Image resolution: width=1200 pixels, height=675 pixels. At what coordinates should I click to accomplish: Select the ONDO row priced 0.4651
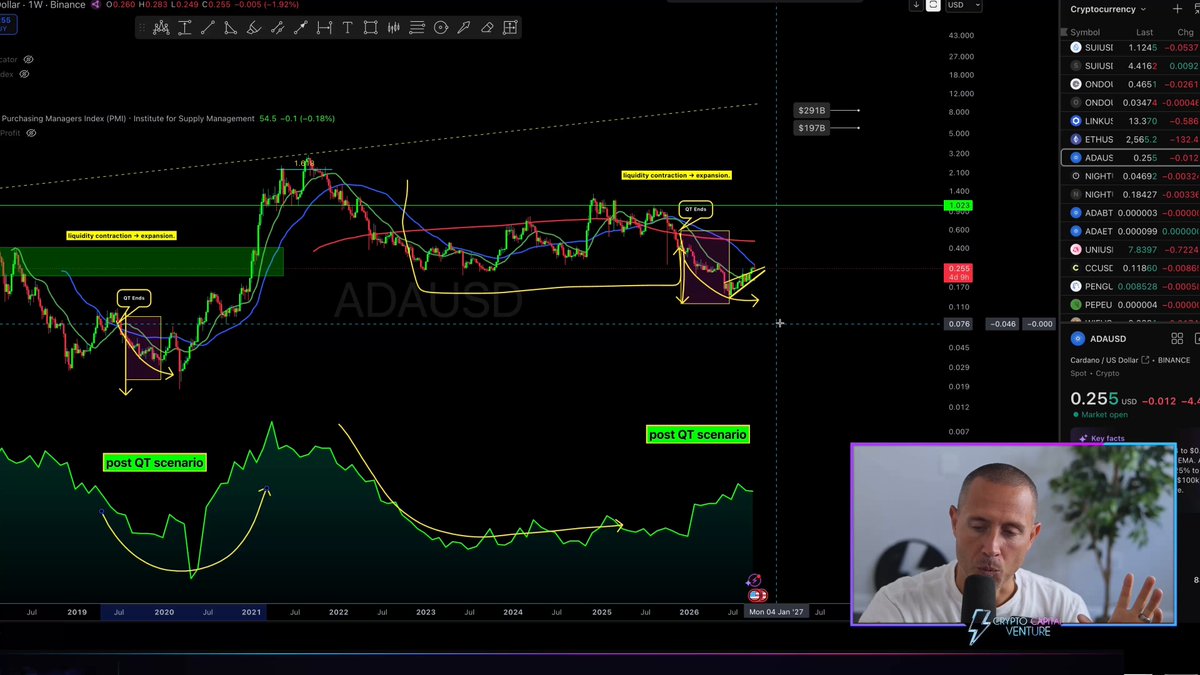tap(1130, 84)
